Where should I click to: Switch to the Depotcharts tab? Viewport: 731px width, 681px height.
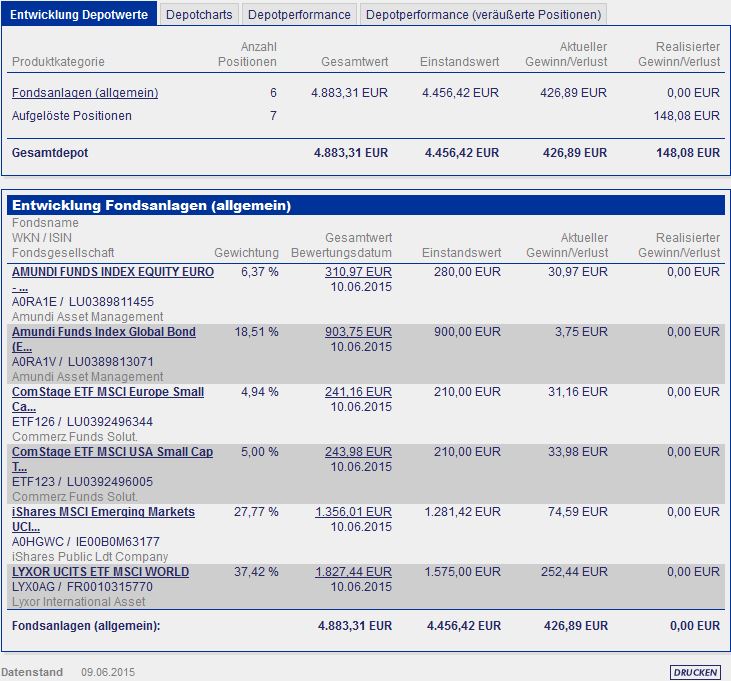click(199, 14)
